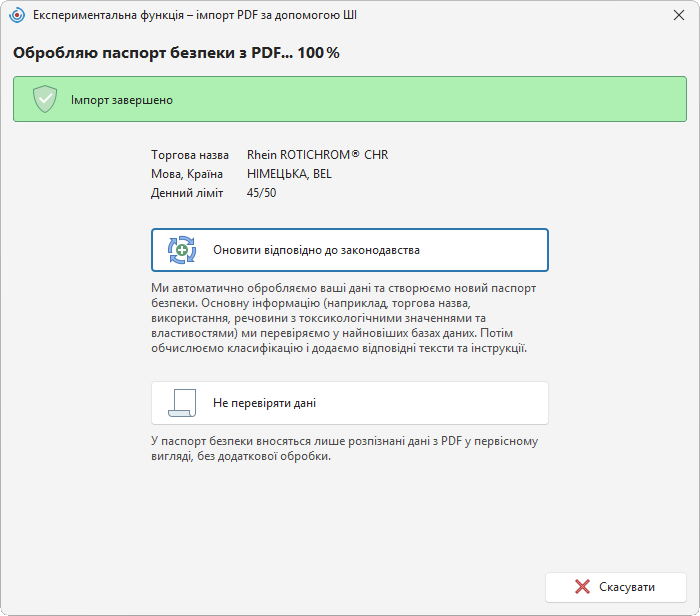Viewport: 700px width, 616px height.
Task: Close the PDF import dialog window
Action: 679,15
